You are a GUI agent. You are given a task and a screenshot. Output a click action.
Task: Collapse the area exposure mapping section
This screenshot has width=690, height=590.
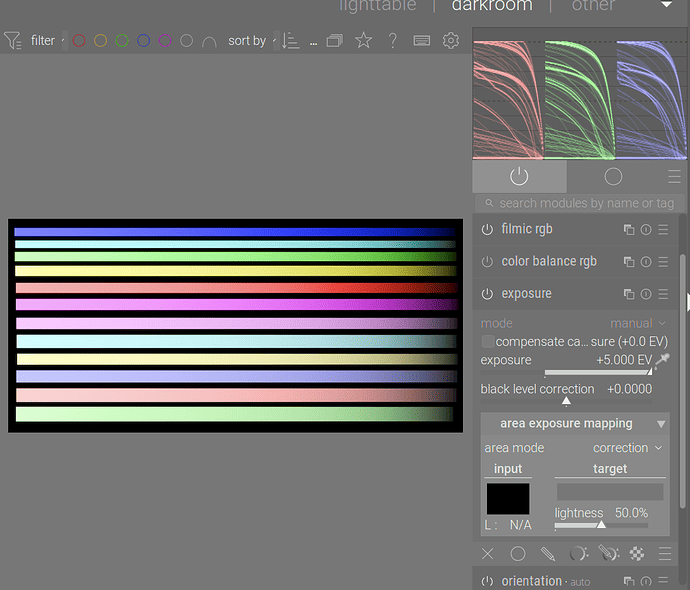coord(660,424)
